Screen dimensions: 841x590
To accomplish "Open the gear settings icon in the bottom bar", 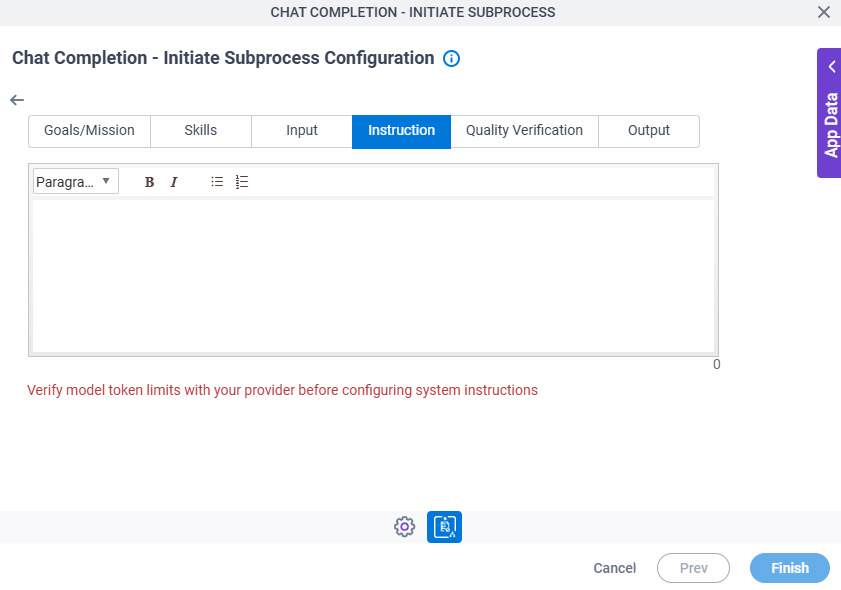I will point(404,527).
